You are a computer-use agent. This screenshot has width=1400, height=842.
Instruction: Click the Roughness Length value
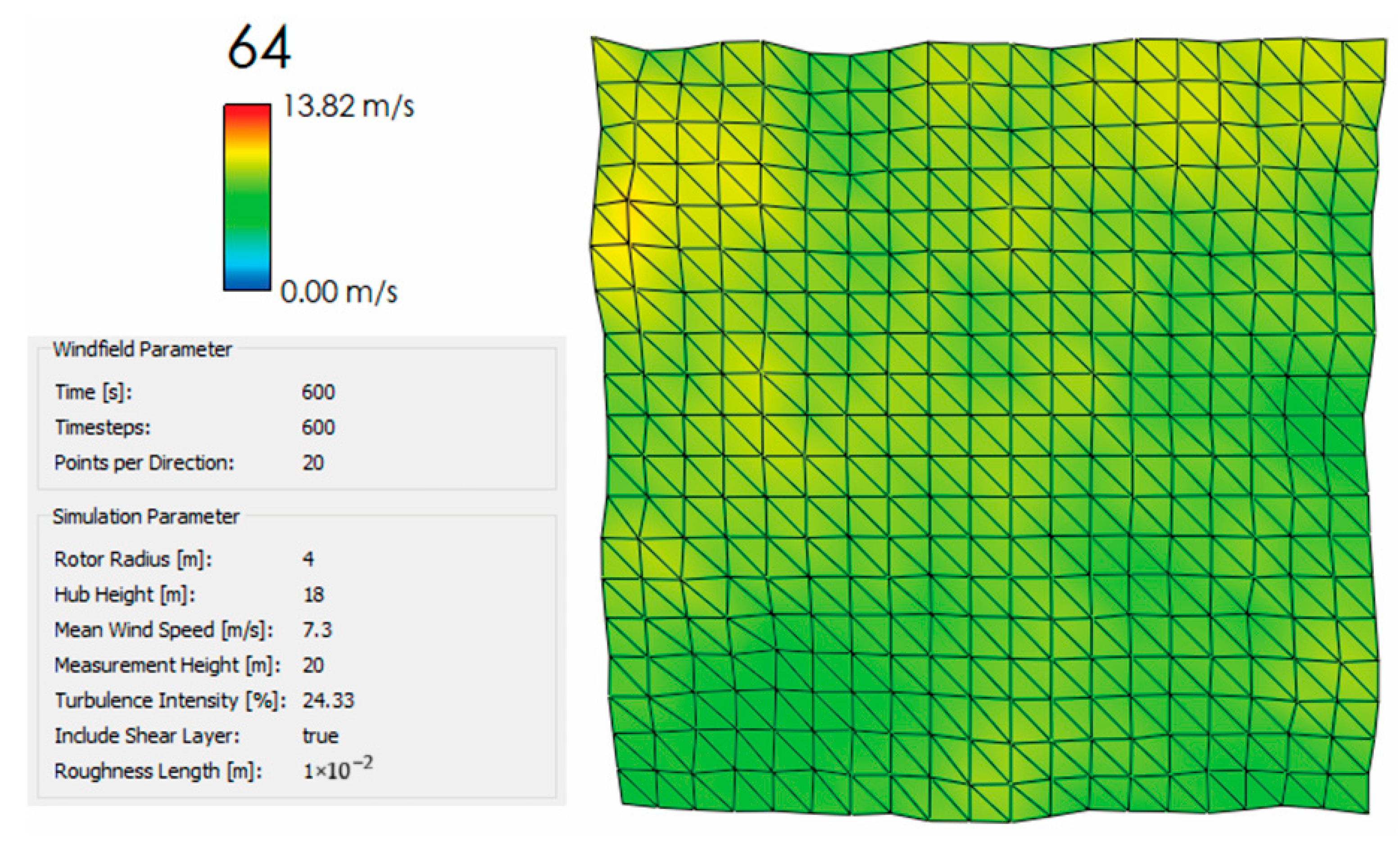(337, 770)
